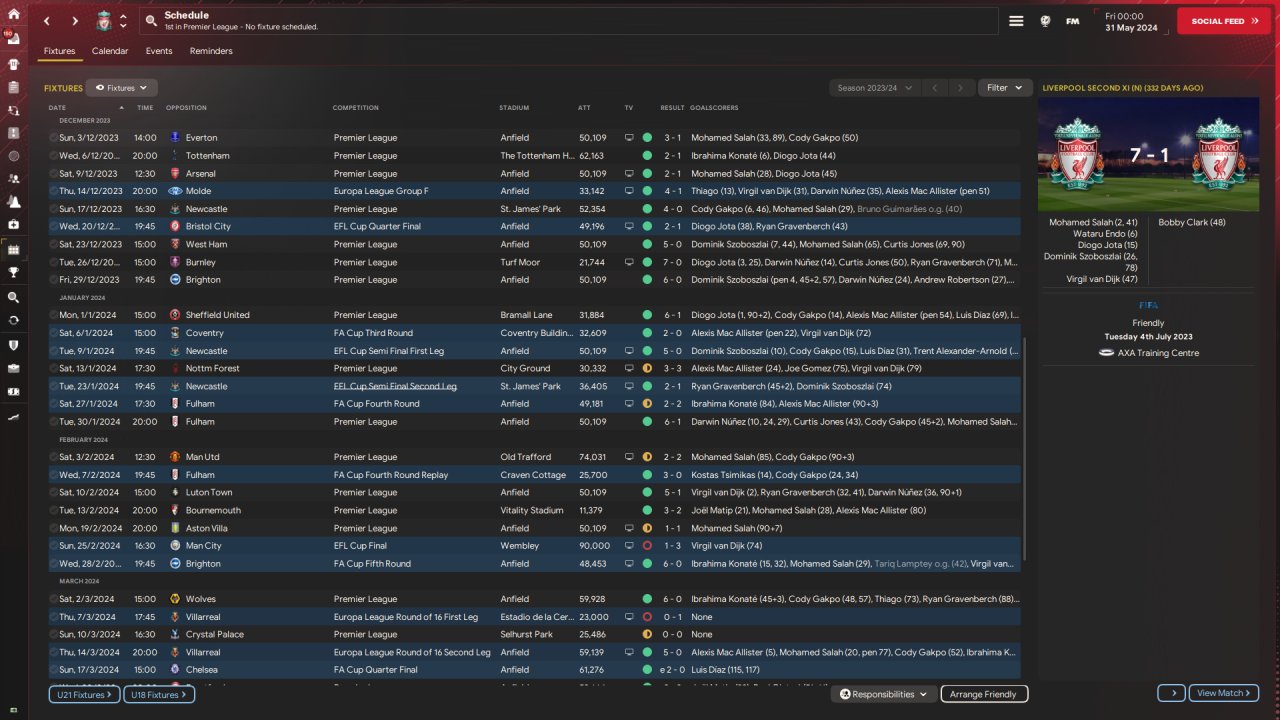Go to the next season arrow
The width and height of the screenshot is (1280, 720).
tap(961, 88)
